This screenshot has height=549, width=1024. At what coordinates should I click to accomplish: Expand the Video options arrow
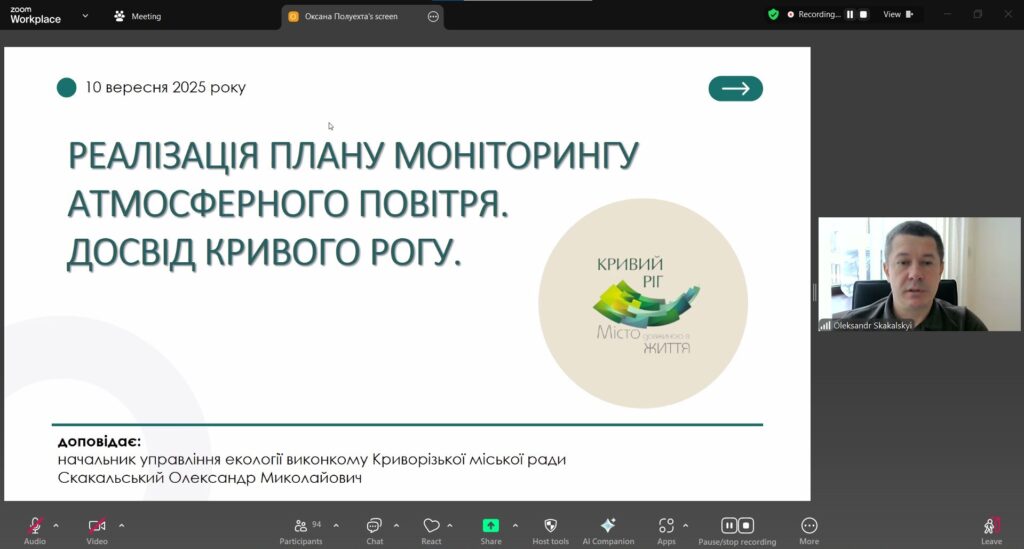coord(121,525)
